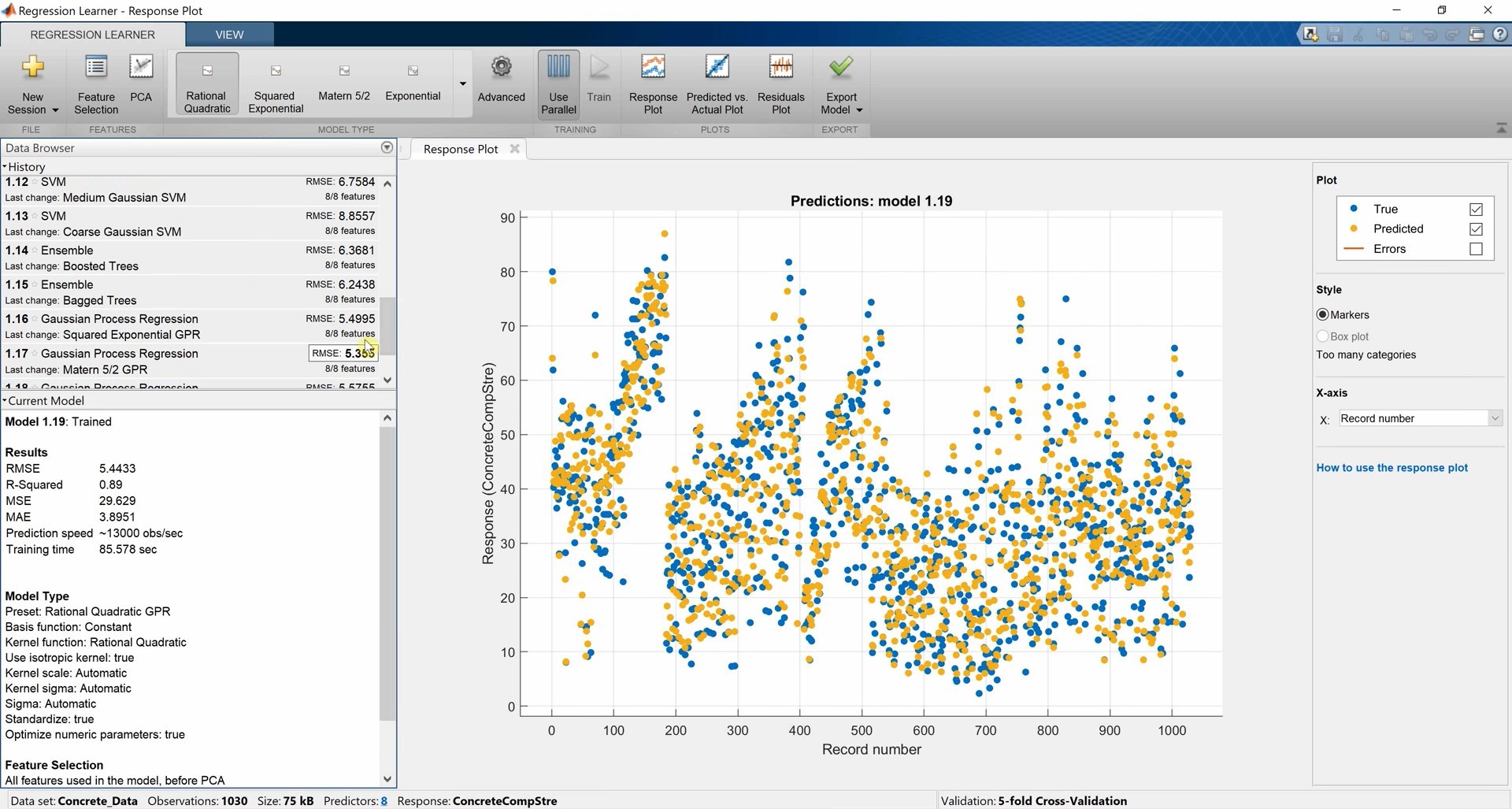Enable the Errors display

pyautogui.click(x=1477, y=248)
